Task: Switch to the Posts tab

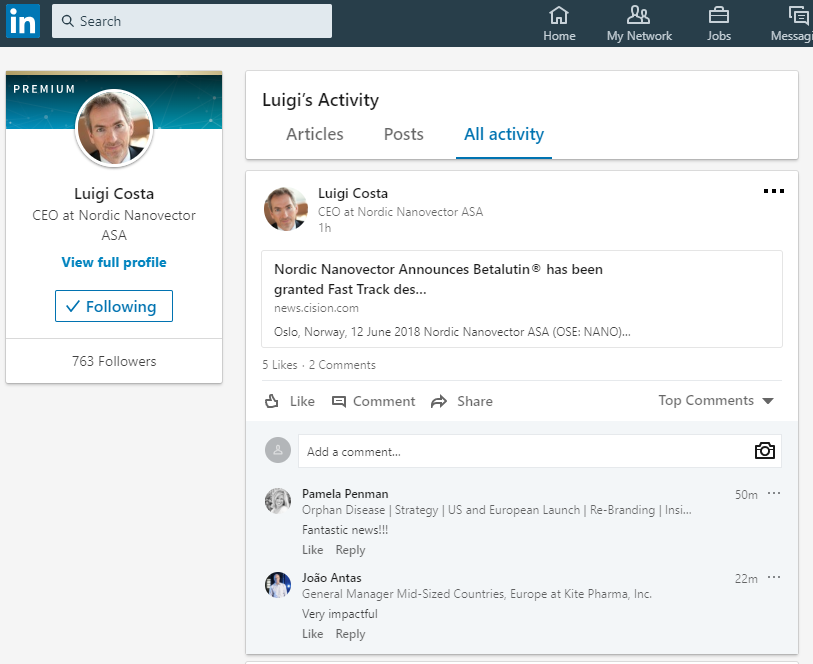Action: (403, 134)
